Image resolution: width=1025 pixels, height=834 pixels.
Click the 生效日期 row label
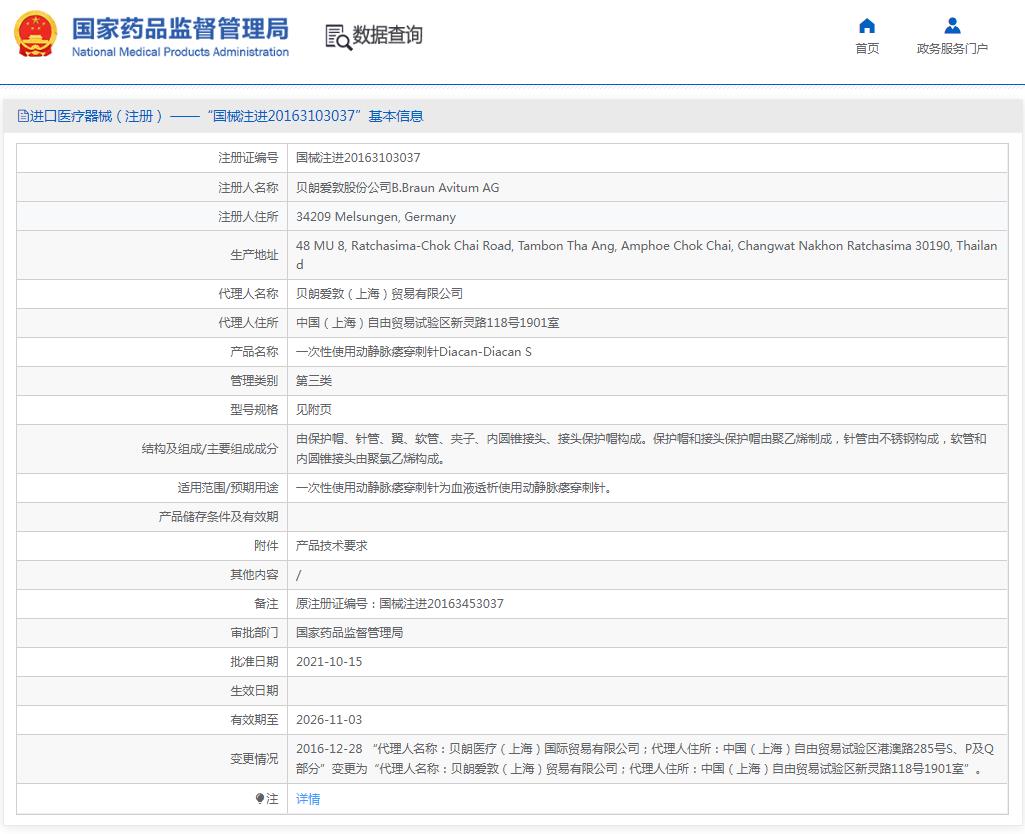254,691
